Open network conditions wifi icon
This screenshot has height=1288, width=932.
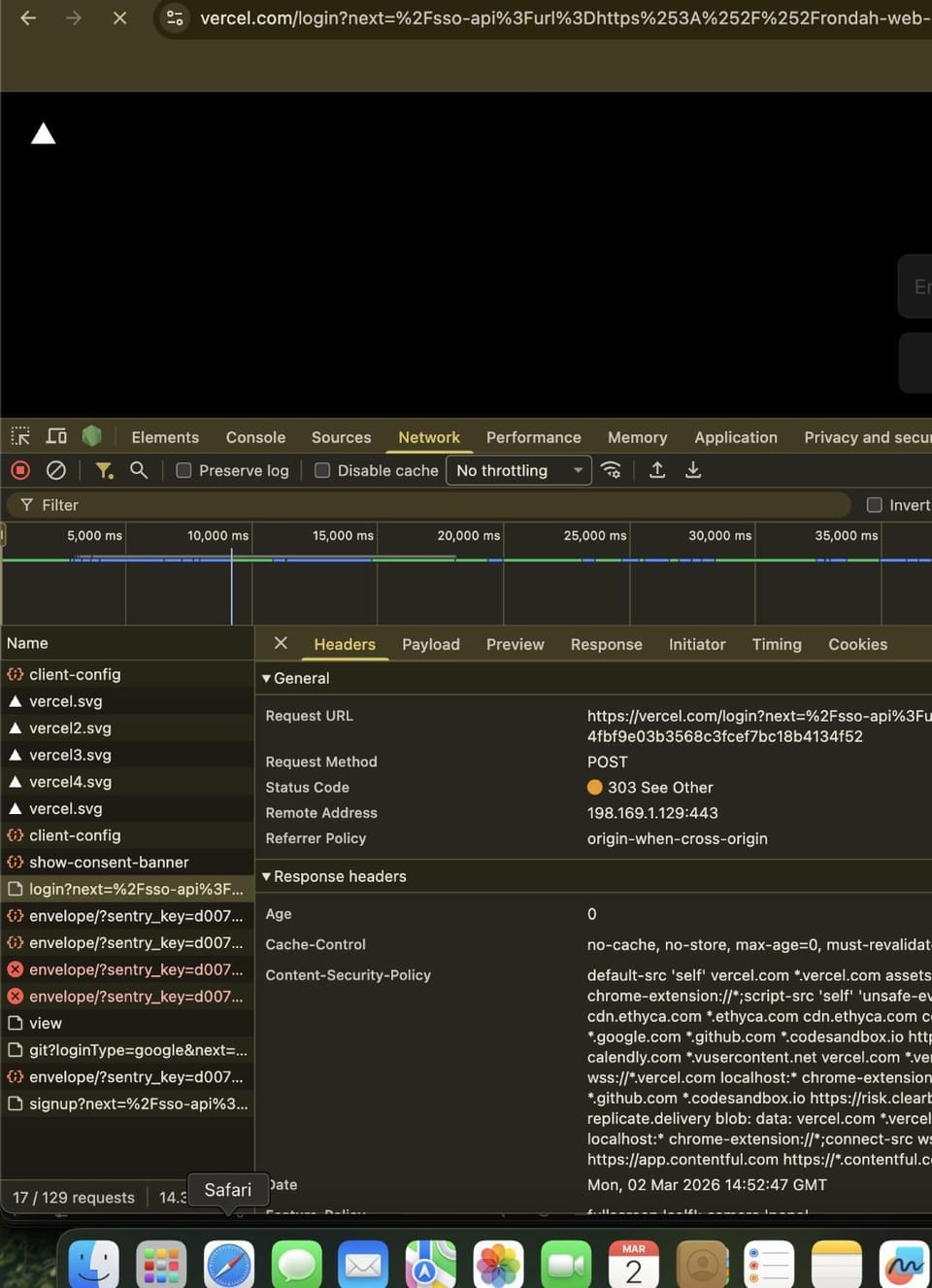(x=611, y=470)
